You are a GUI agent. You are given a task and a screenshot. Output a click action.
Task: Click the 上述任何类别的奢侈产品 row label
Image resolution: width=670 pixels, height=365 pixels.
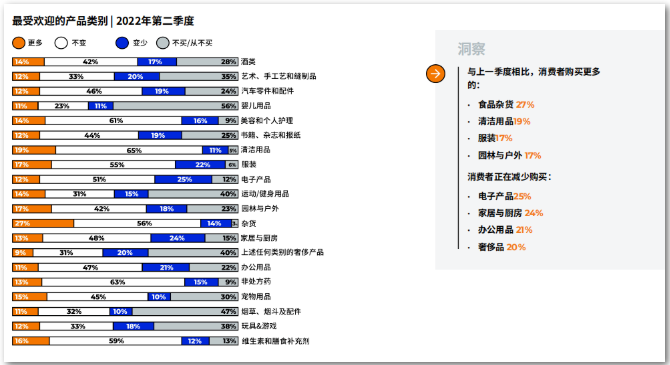pos(282,252)
